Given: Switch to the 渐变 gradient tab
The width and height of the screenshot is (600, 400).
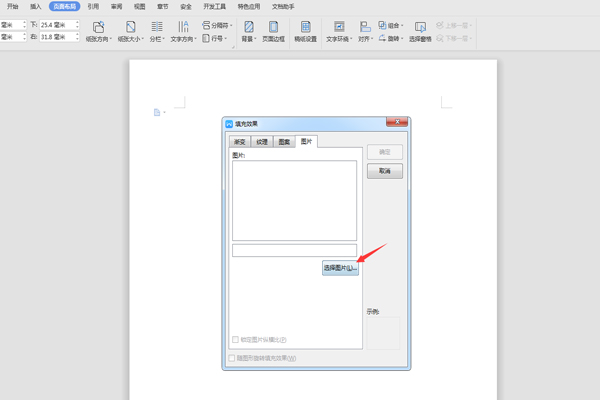Looking at the screenshot, I should [239, 142].
